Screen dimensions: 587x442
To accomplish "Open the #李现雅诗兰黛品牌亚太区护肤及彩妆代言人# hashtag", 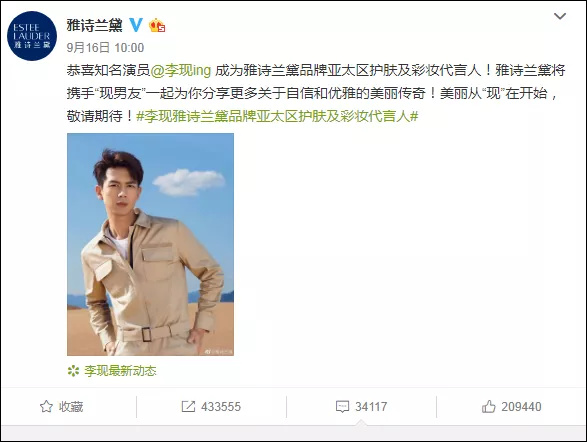I will pyautogui.click(x=277, y=116).
